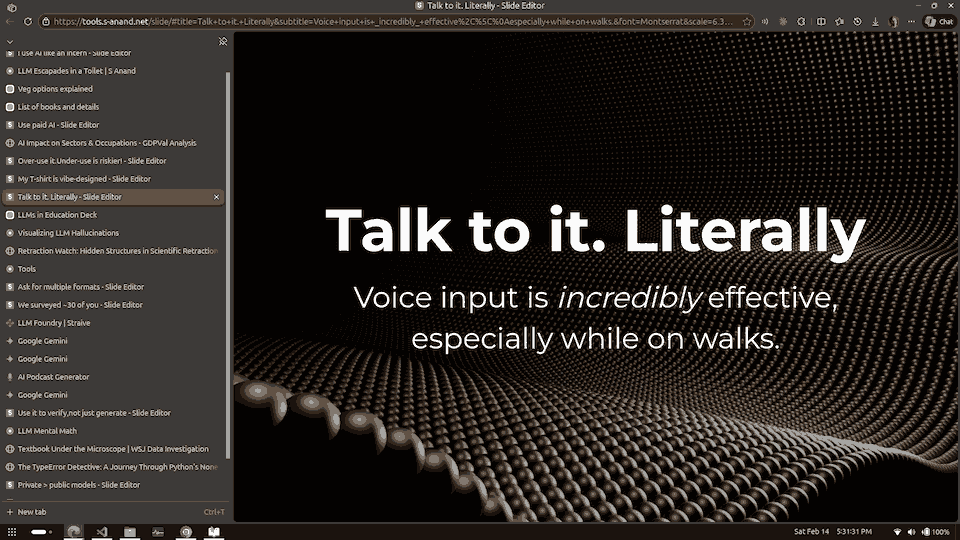Switch to 'Visualizing LLM Hallucinations' tab
960x540 pixels.
[114, 233]
